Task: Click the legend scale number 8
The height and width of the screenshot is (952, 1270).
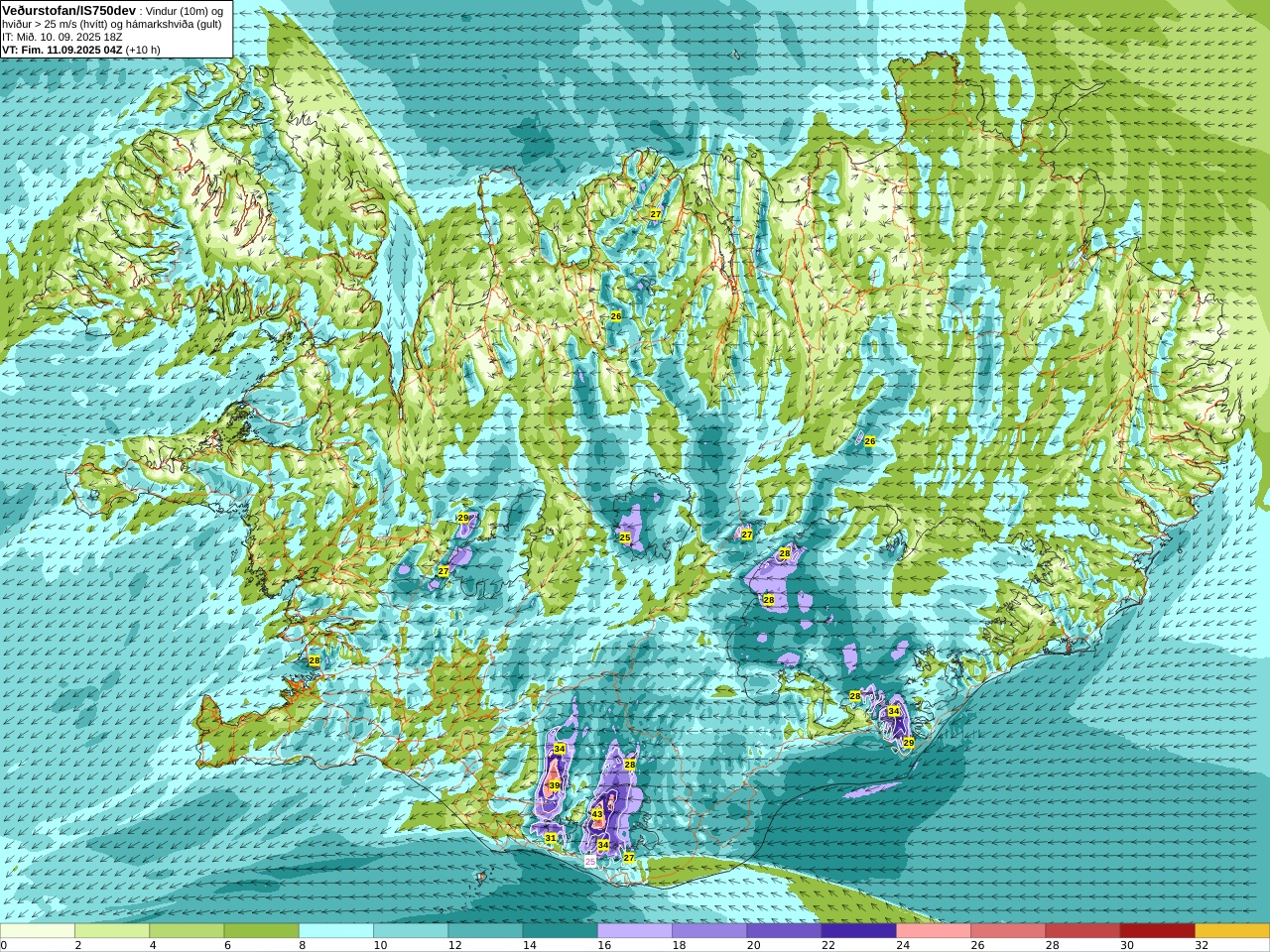Action: pyautogui.click(x=302, y=945)
